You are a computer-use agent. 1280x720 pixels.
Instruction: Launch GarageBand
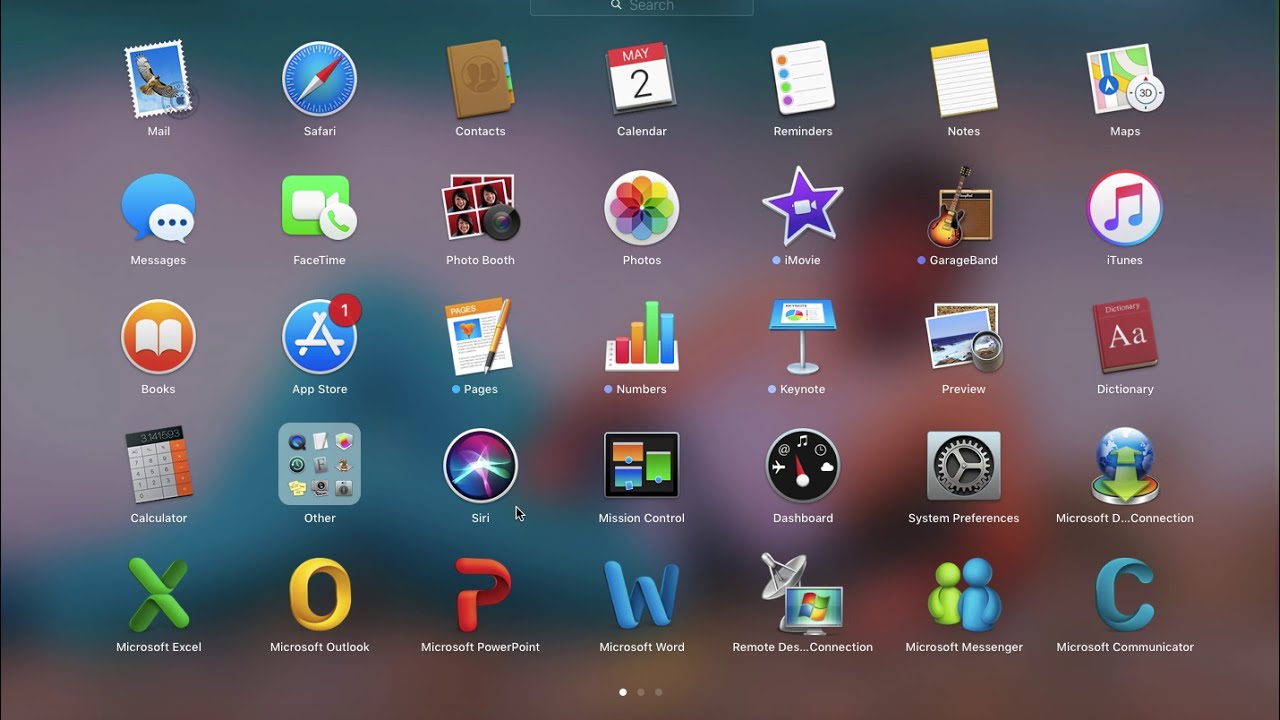click(x=963, y=208)
